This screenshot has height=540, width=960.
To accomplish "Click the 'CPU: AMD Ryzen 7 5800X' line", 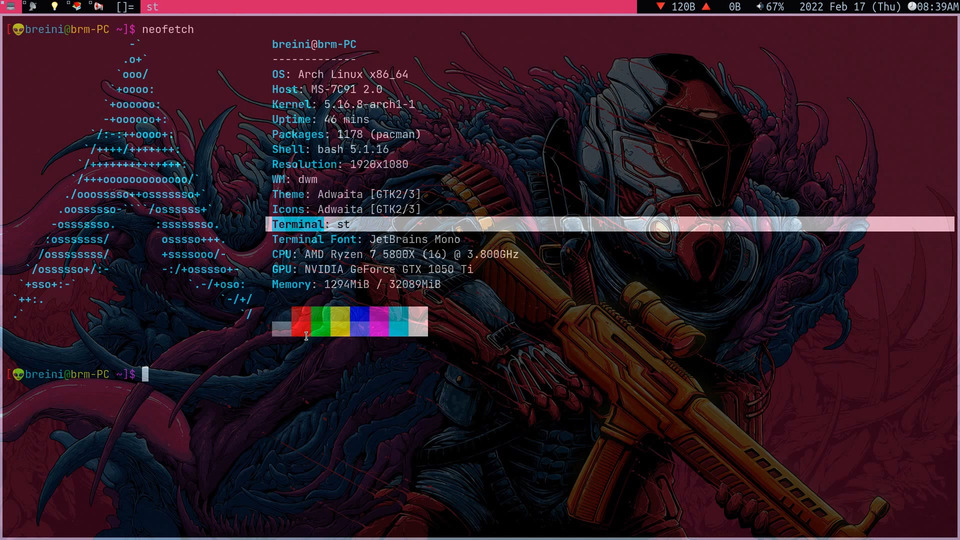I will (395, 254).
